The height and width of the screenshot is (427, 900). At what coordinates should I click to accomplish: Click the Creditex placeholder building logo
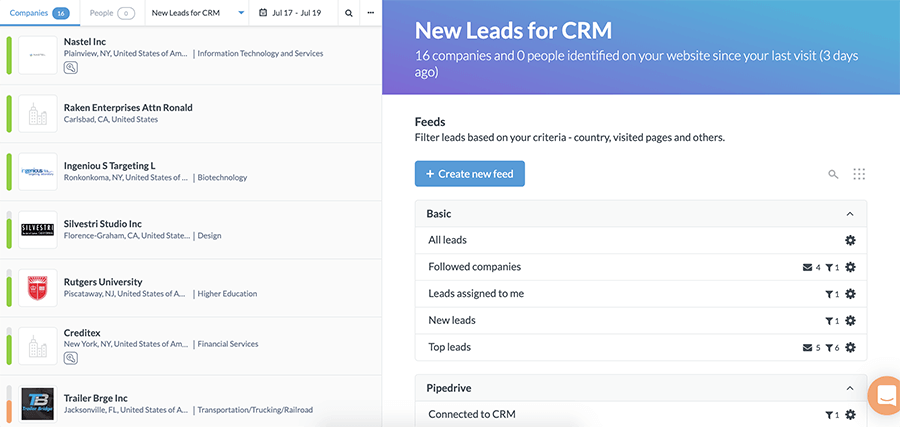click(x=38, y=346)
